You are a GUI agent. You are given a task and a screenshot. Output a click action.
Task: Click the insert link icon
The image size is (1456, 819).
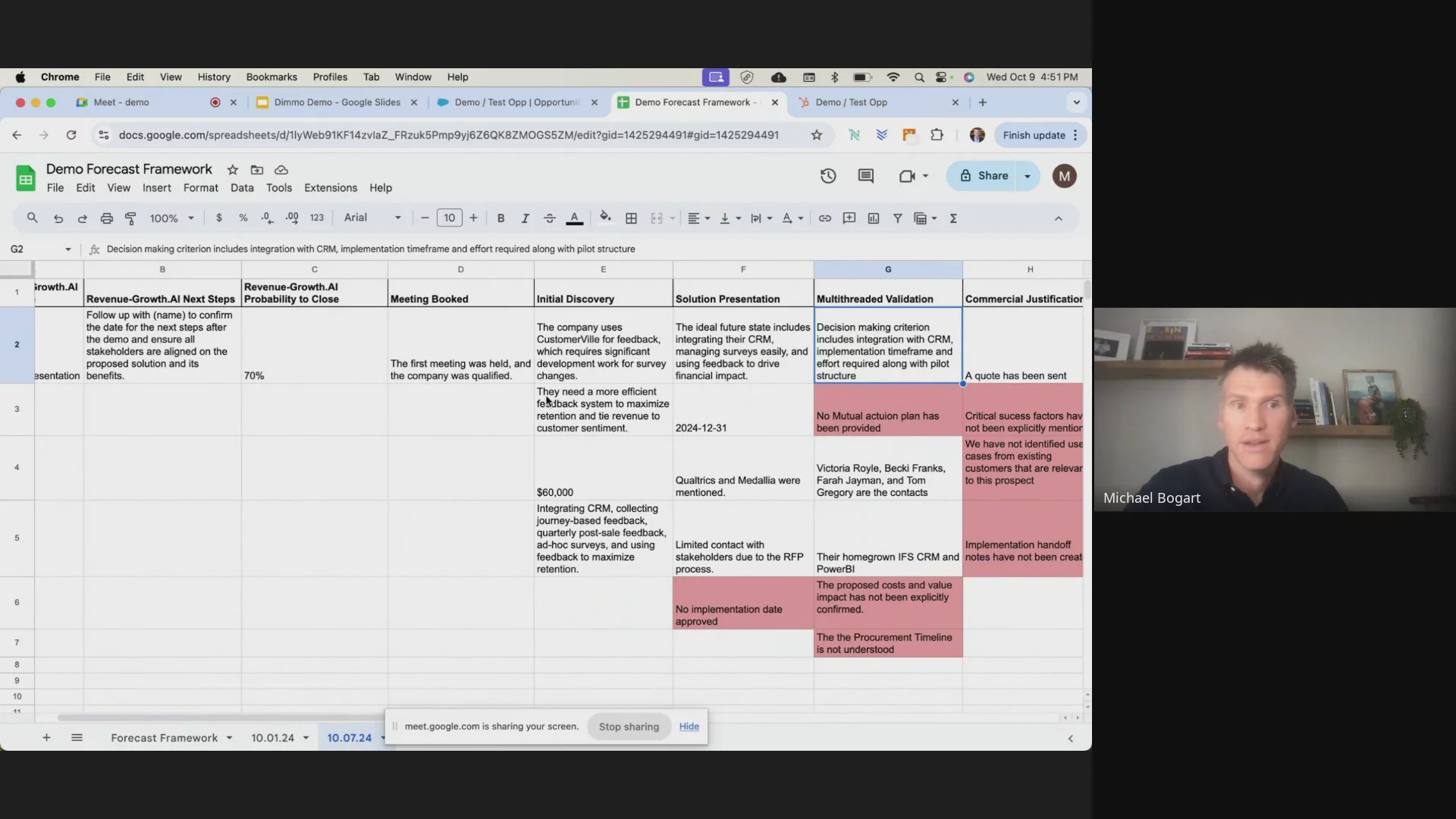[824, 218]
